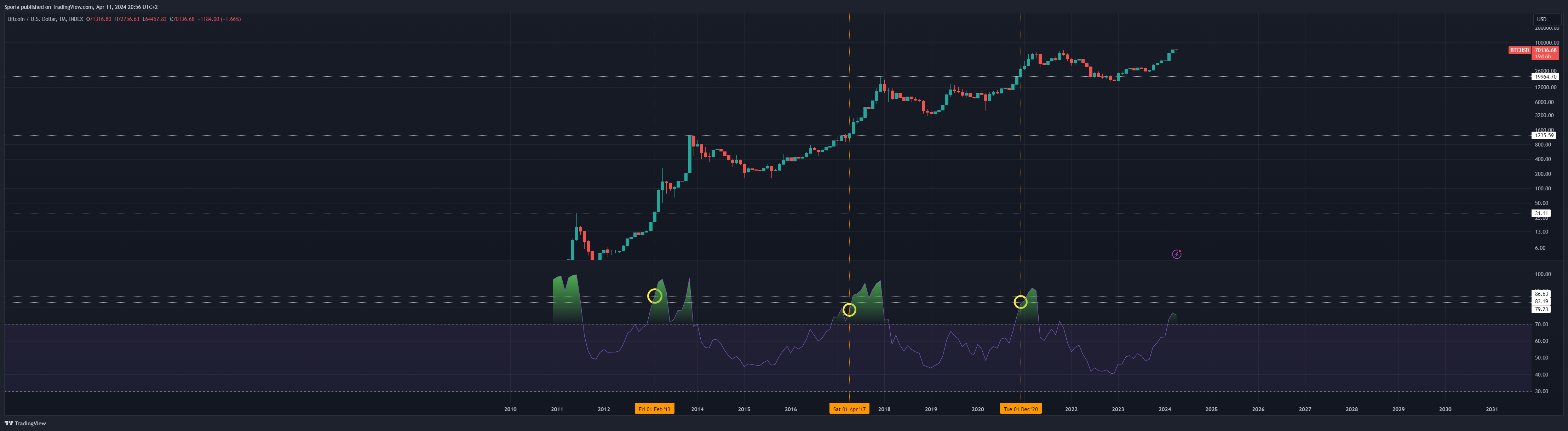
Task: Click the 100000.00 price scale value
Action: click(1547, 42)
